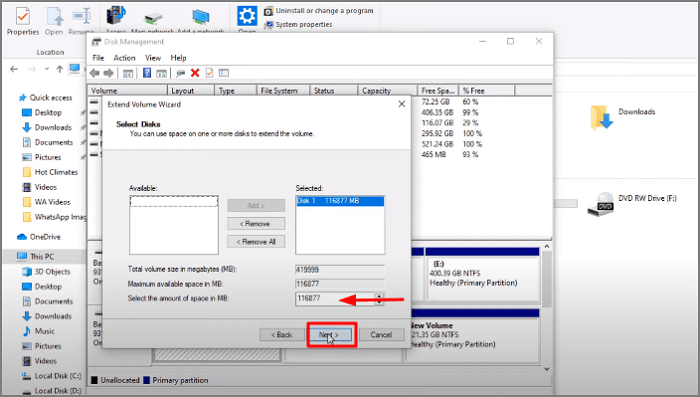The image size is (700, 397).
Task: Sort by the File System column header
Action: (x=283, y=91)
